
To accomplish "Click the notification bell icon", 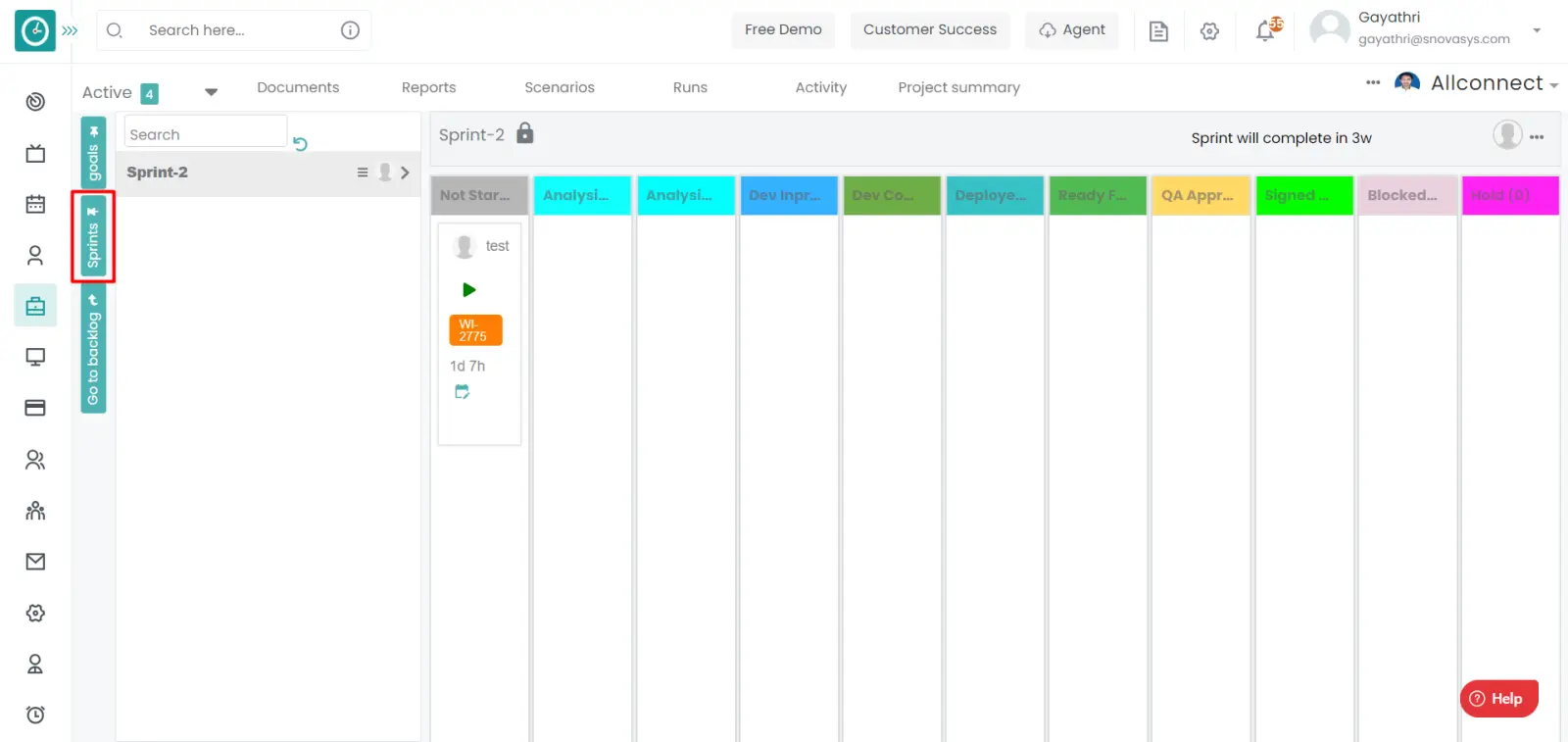I will coord(1265,31).
